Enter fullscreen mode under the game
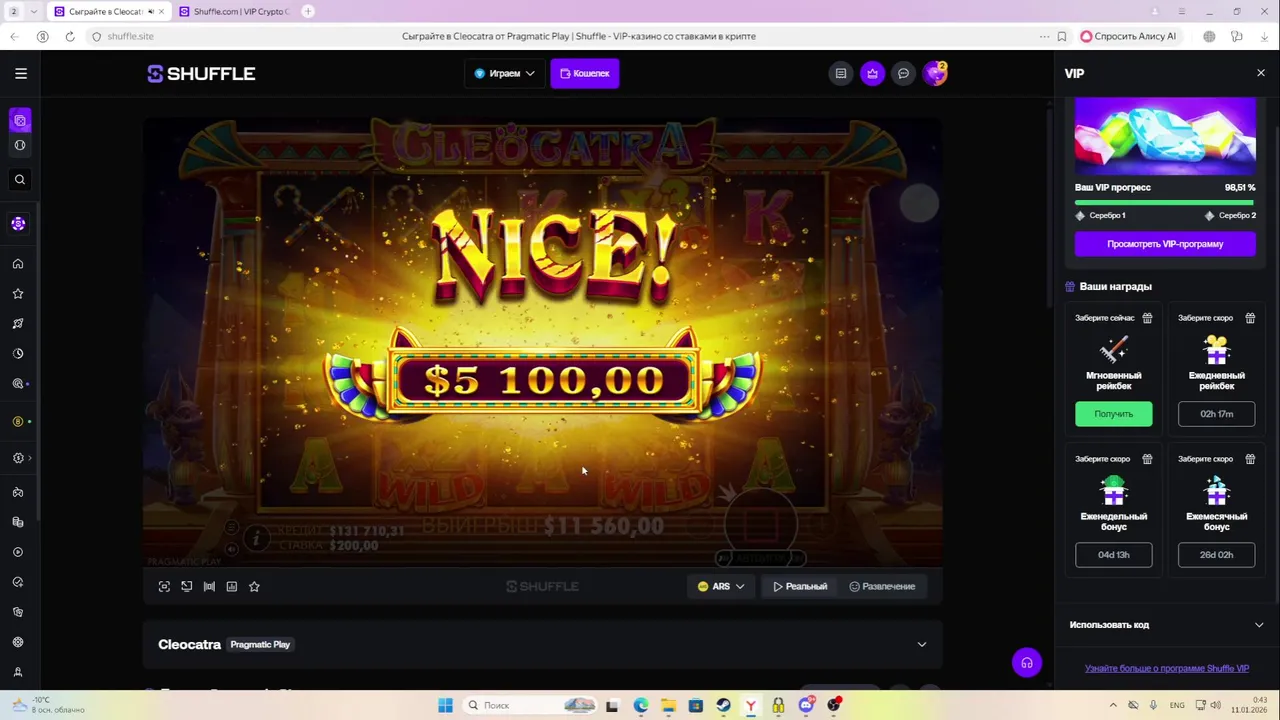1280x720 pixels. pos(164,587)
